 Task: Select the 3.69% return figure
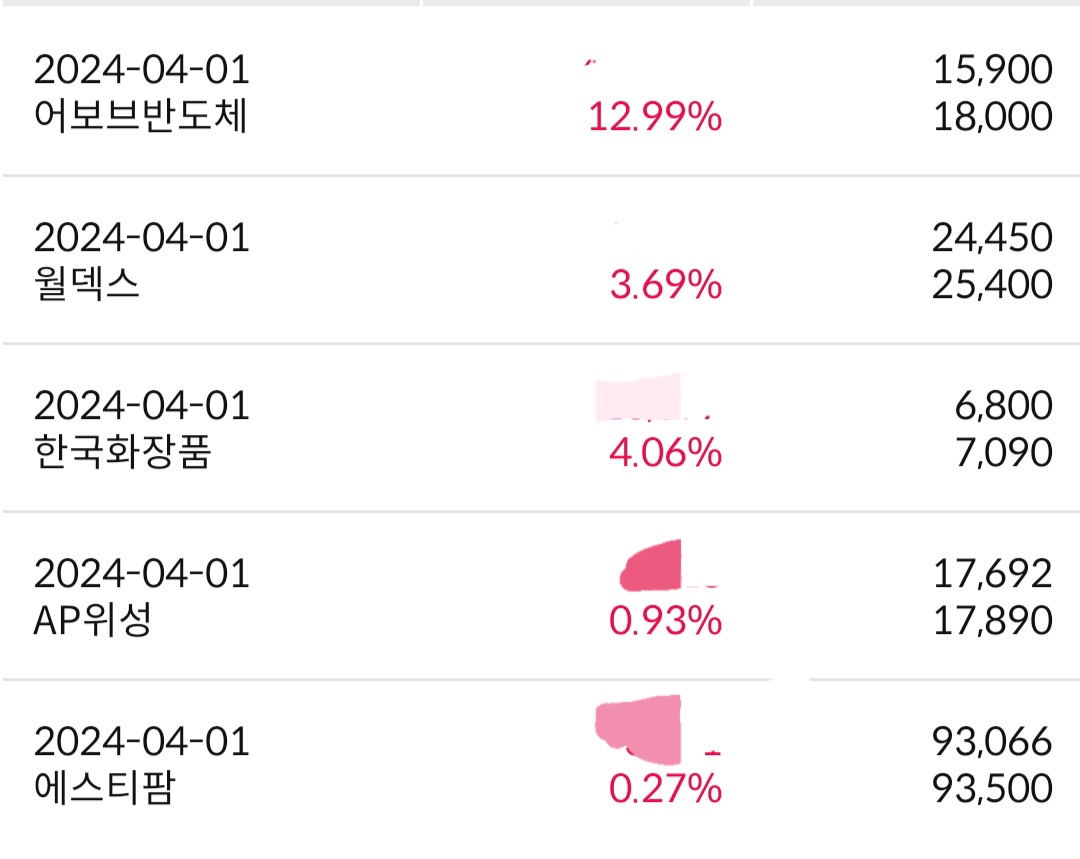(x=665, y=286)
